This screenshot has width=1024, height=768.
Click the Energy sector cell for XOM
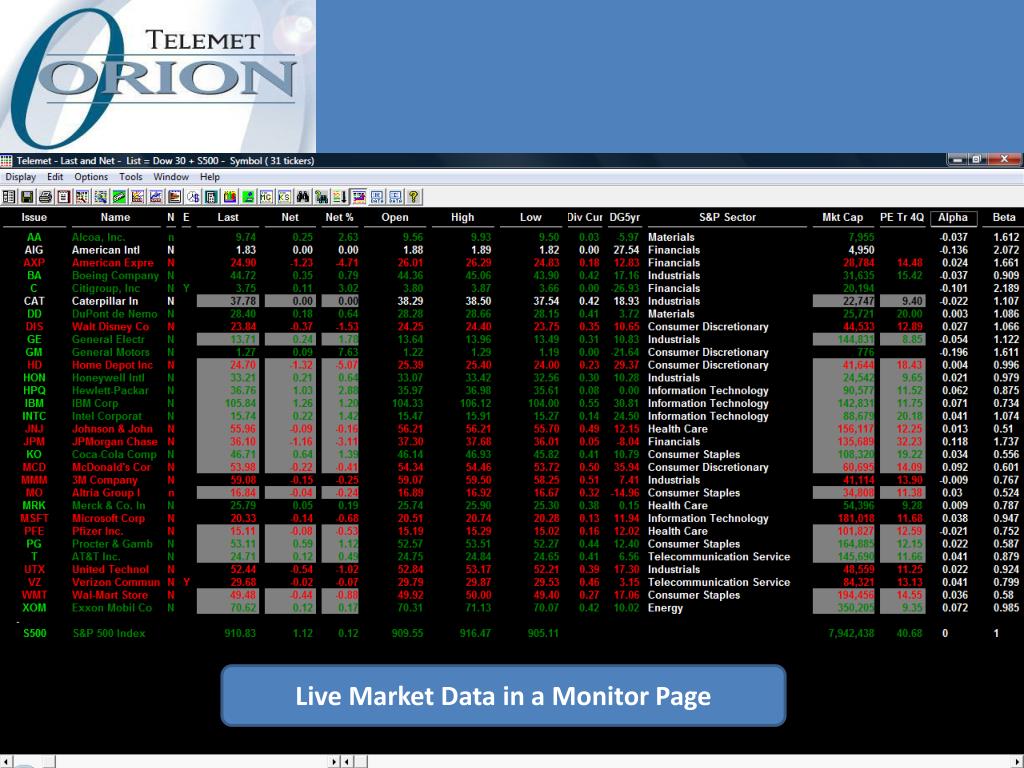(665, 608)
